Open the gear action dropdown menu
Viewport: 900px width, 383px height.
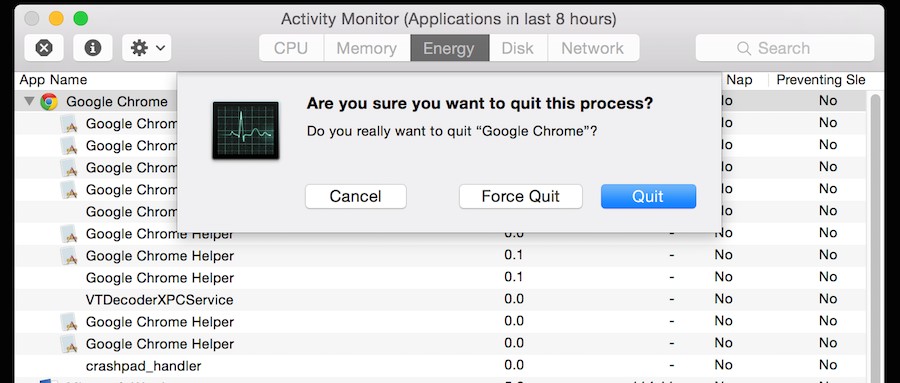(146, 48)
